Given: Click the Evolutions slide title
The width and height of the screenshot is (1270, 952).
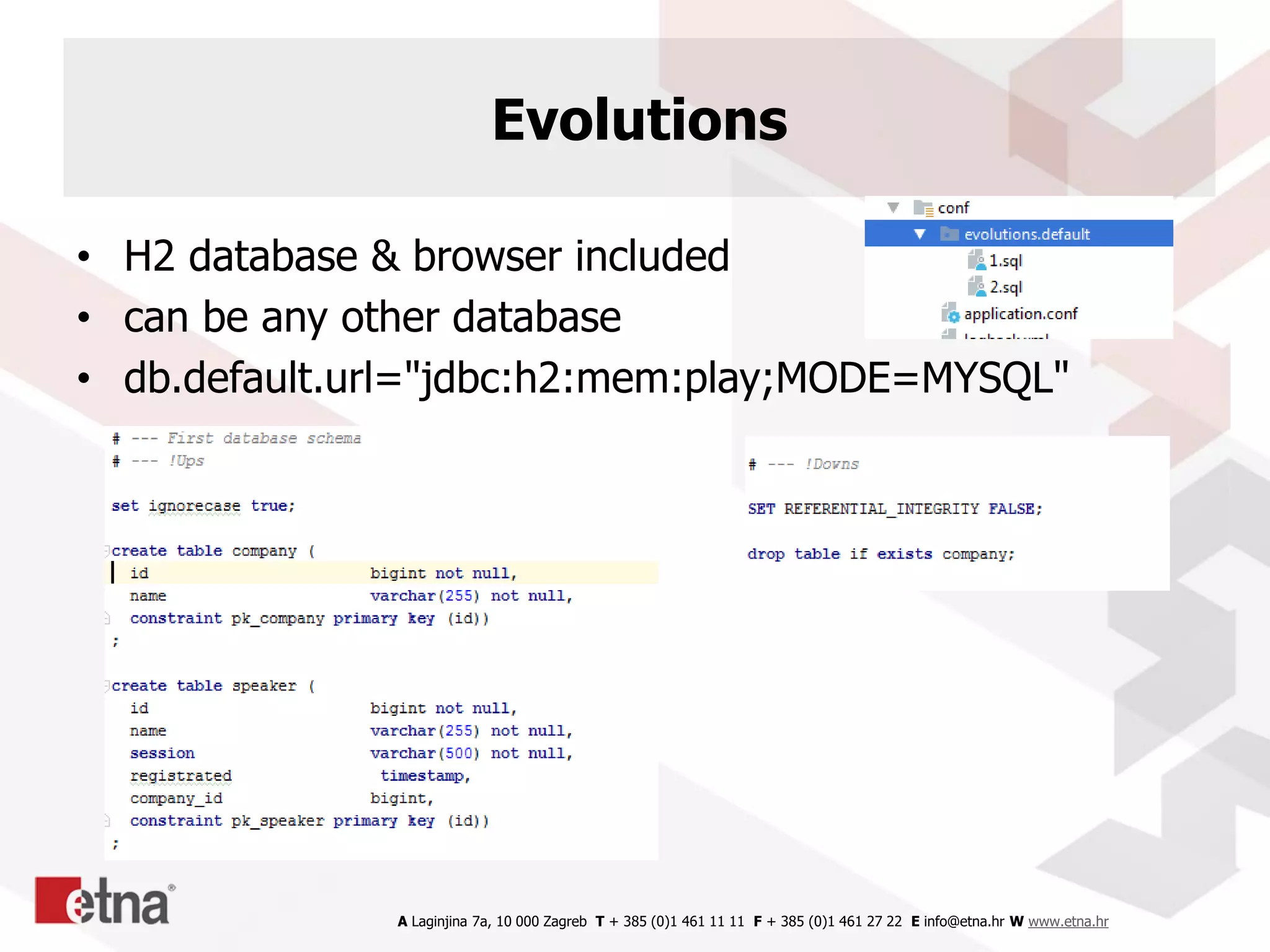Looking at the screenshot, I should 639,120.
